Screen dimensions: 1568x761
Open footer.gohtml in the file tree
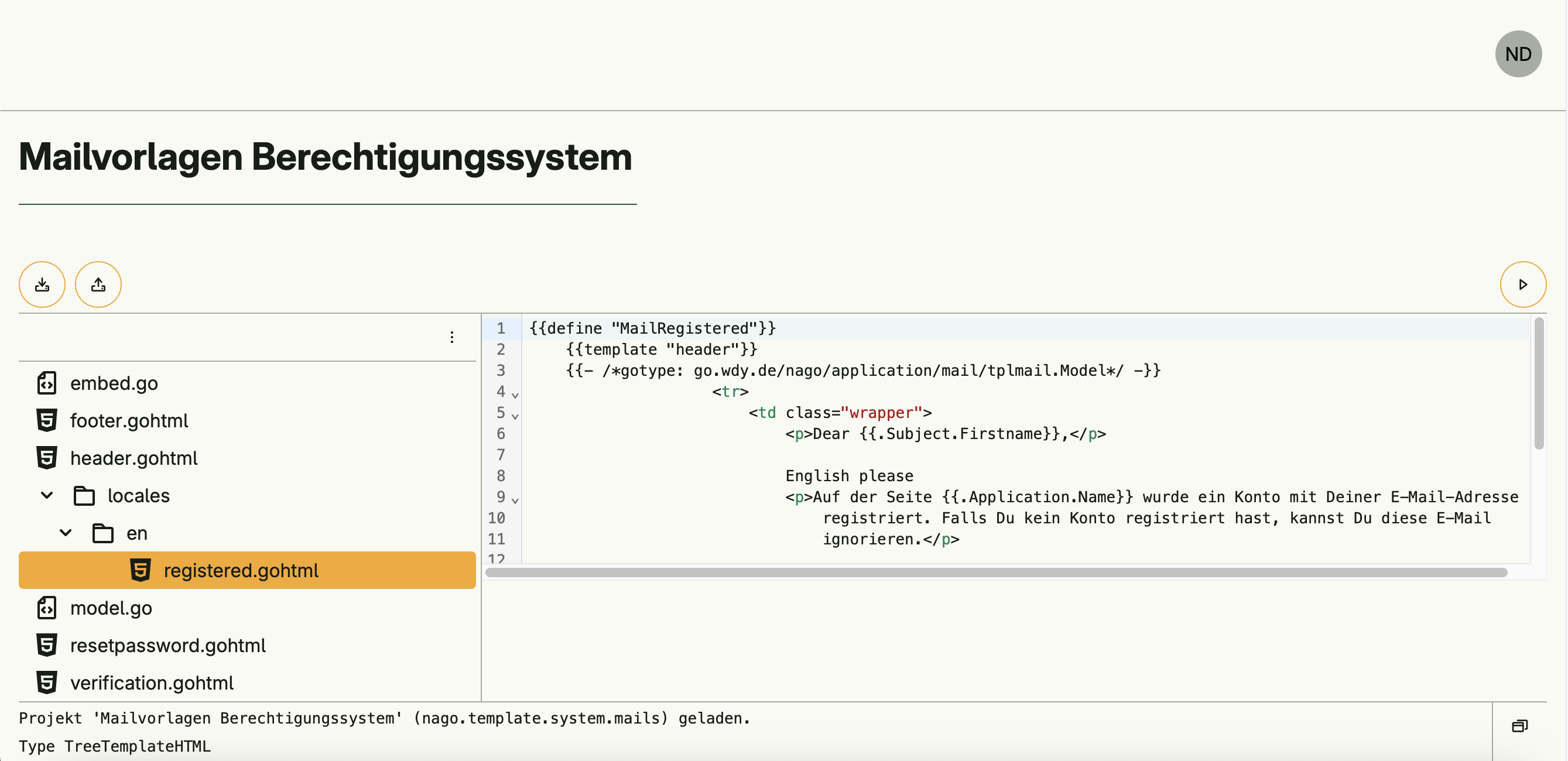coord(128,421)
